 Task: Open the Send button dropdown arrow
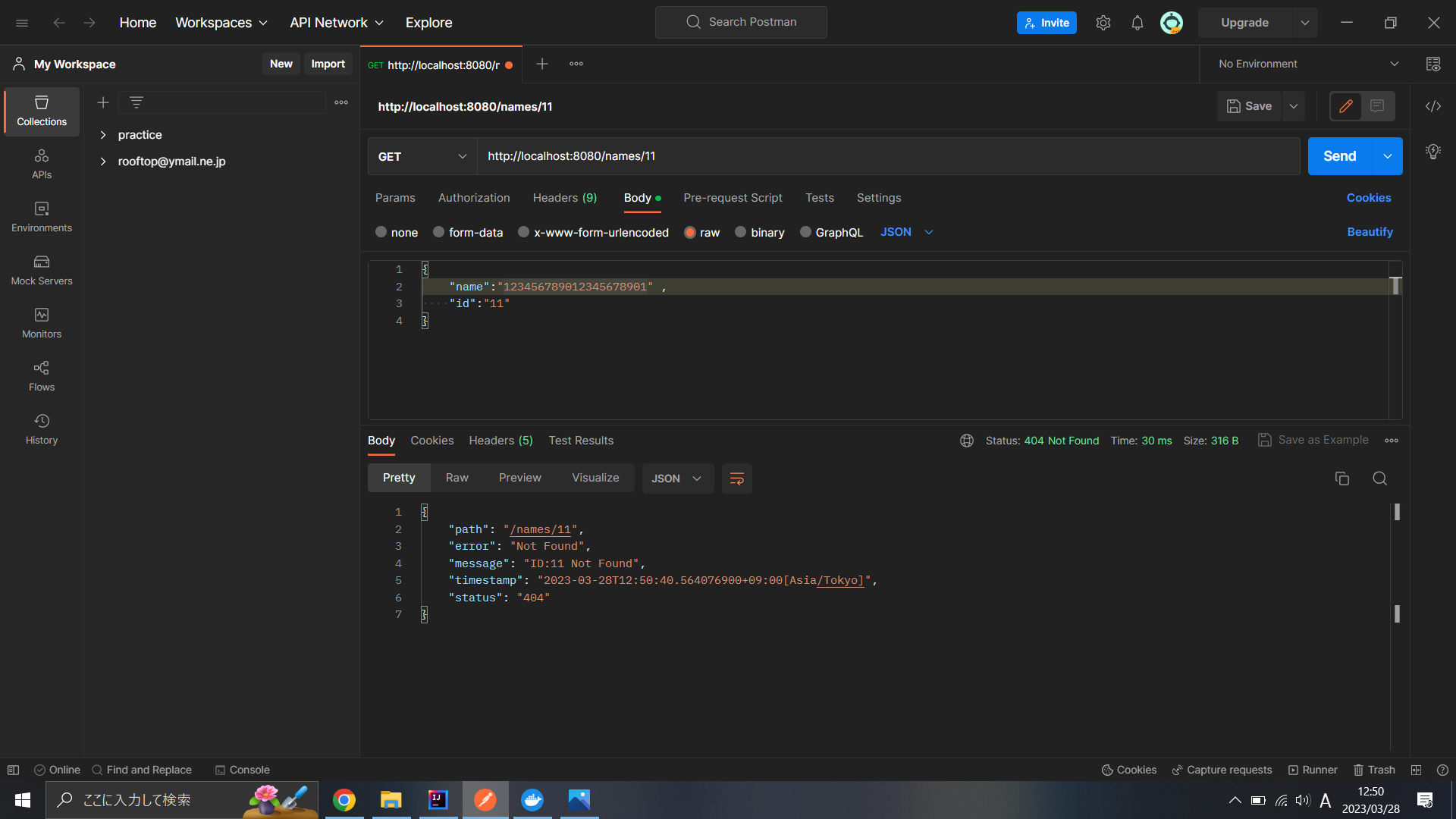pos(1387,156)
